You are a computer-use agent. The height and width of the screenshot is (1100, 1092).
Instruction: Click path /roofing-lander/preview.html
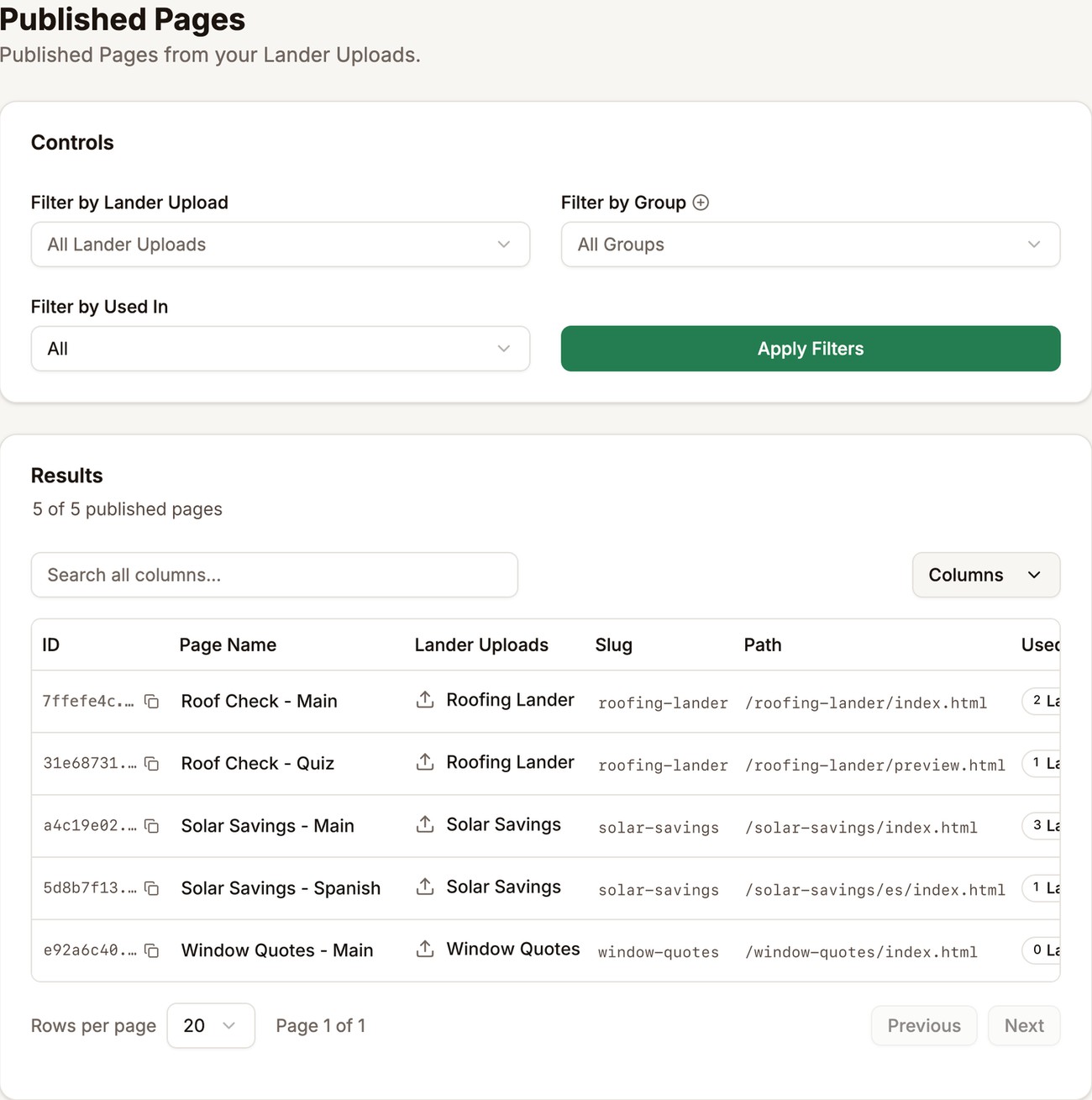(875, 766)
